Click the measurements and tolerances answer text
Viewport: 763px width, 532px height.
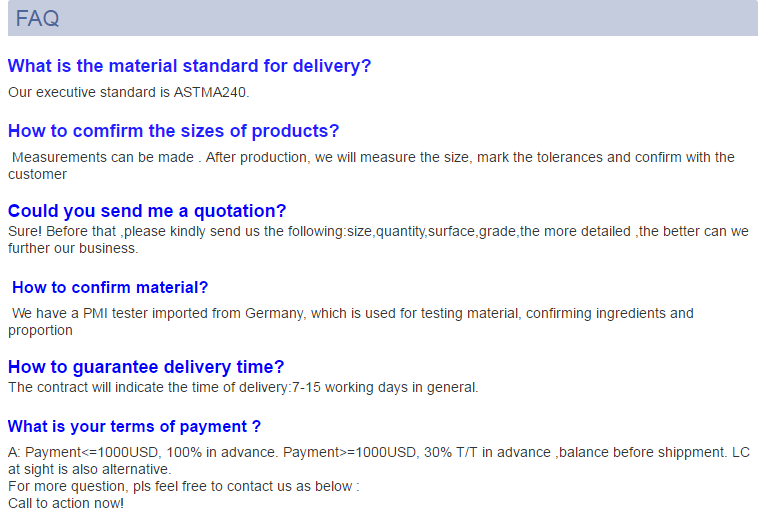pyautogui.click(x=372, y=157)
